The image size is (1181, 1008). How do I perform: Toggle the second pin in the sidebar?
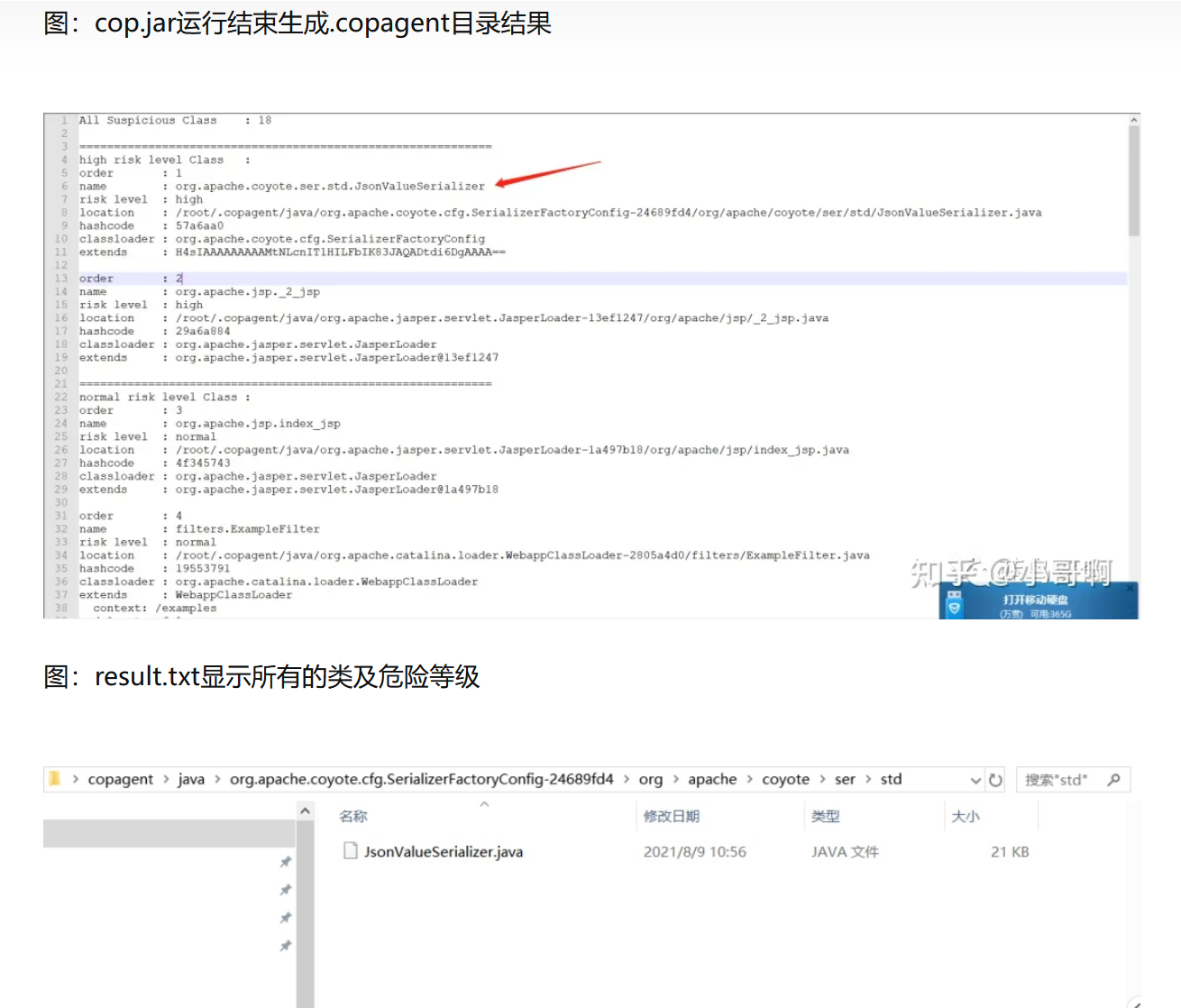286,890
